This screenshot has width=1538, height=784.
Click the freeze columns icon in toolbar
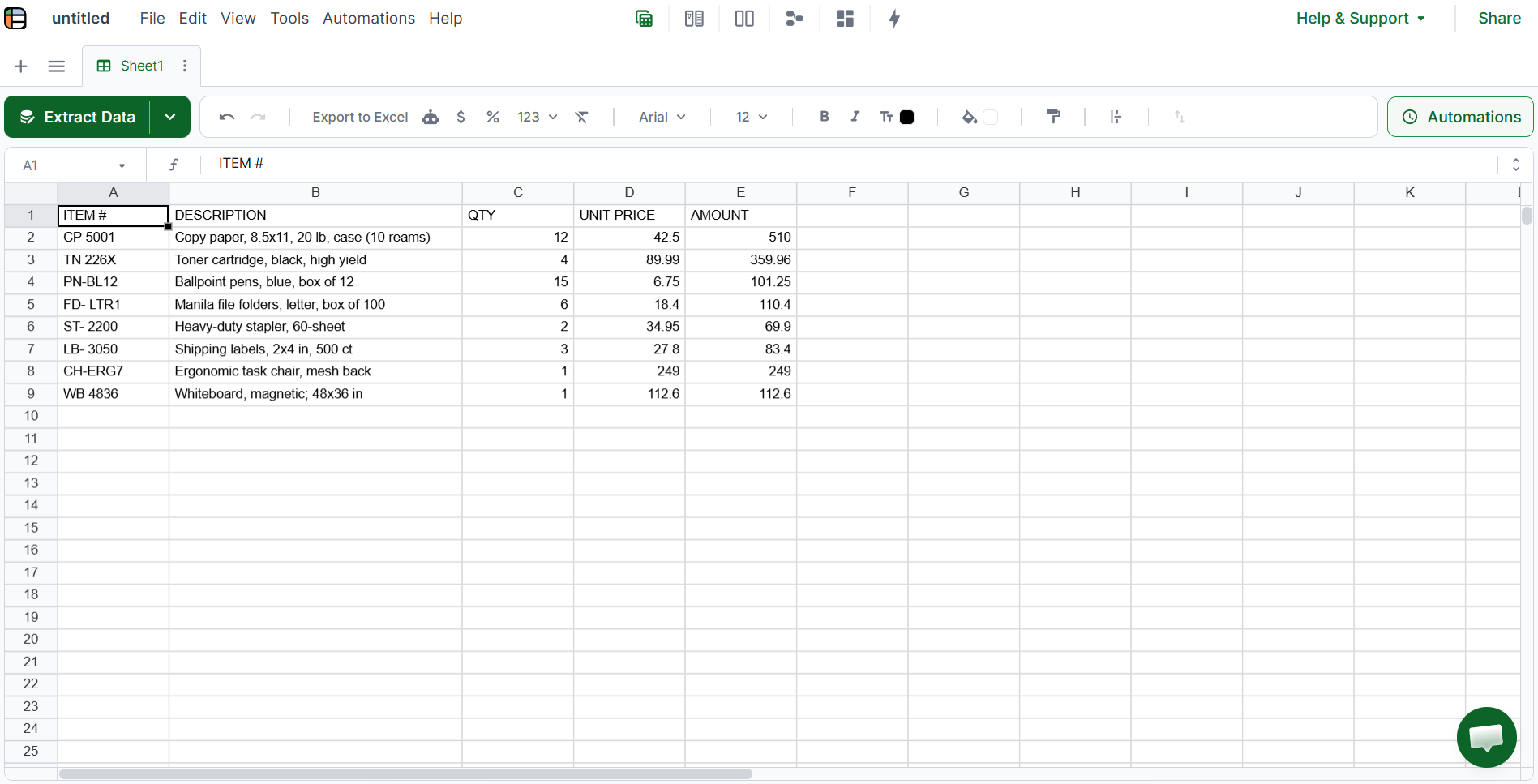(x=1116, y=117)
